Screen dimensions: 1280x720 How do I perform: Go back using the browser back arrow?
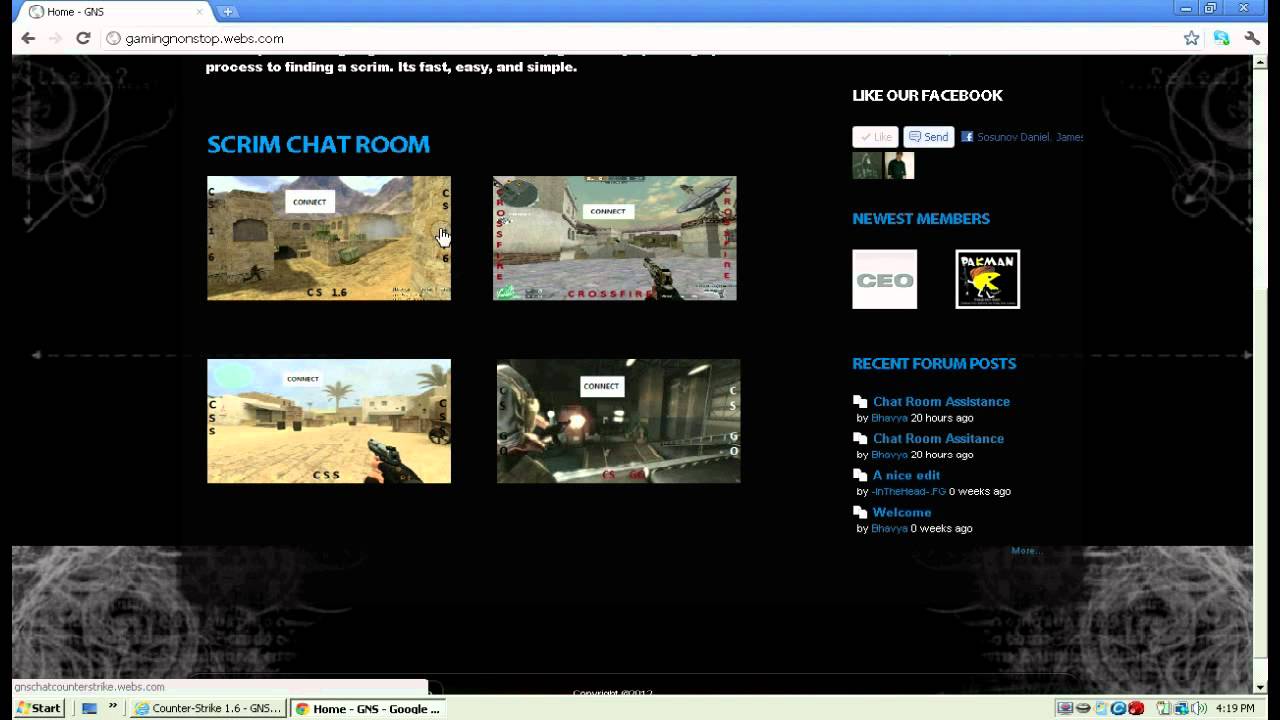click(x=28, y=38)
